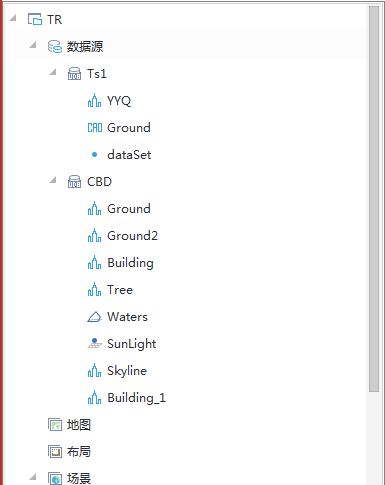Click the YYQ model dataset icon

pyautogui.click(x=94, y=100)
